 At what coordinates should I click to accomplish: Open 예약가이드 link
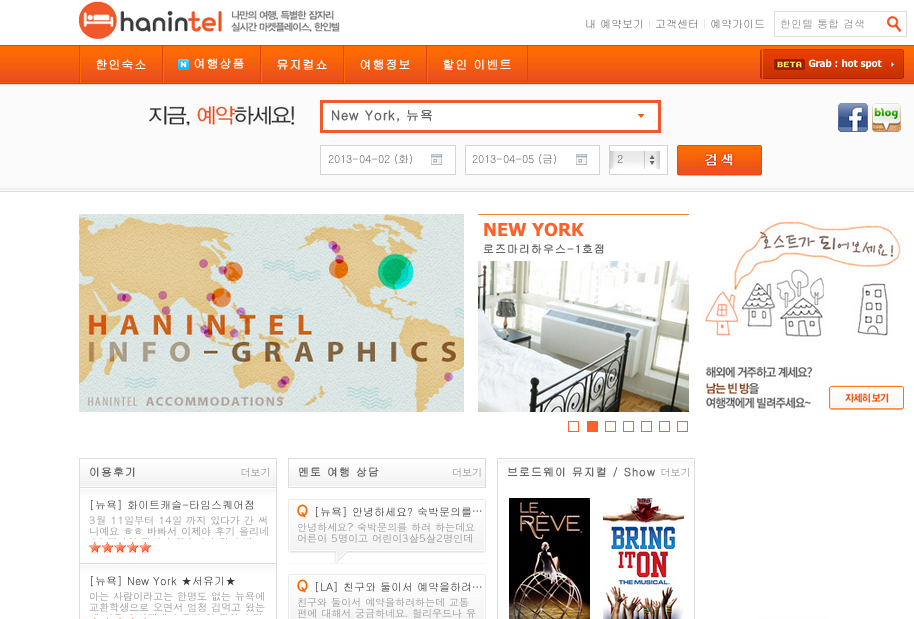click(x=737, y=24)
